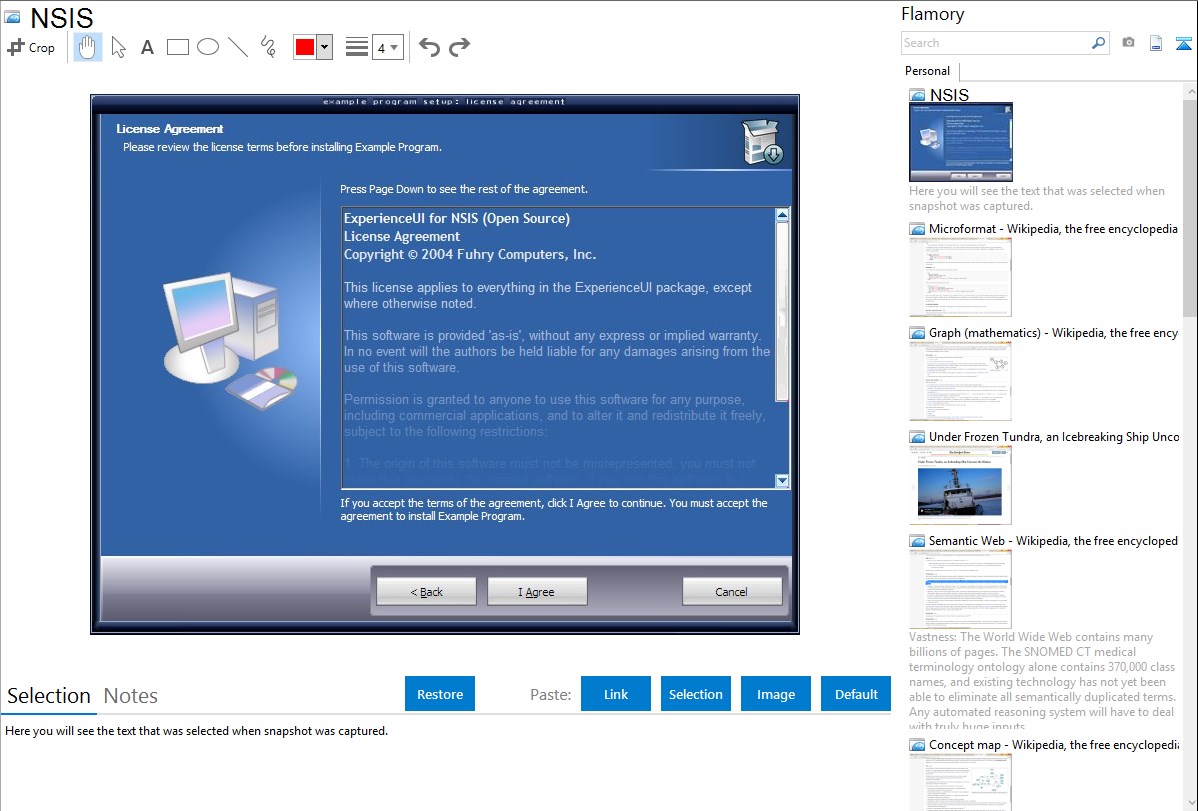
Task: Click the icon beside the Under Frozen Tundra title
Action: pyautogui.click(x=917, y=437)
